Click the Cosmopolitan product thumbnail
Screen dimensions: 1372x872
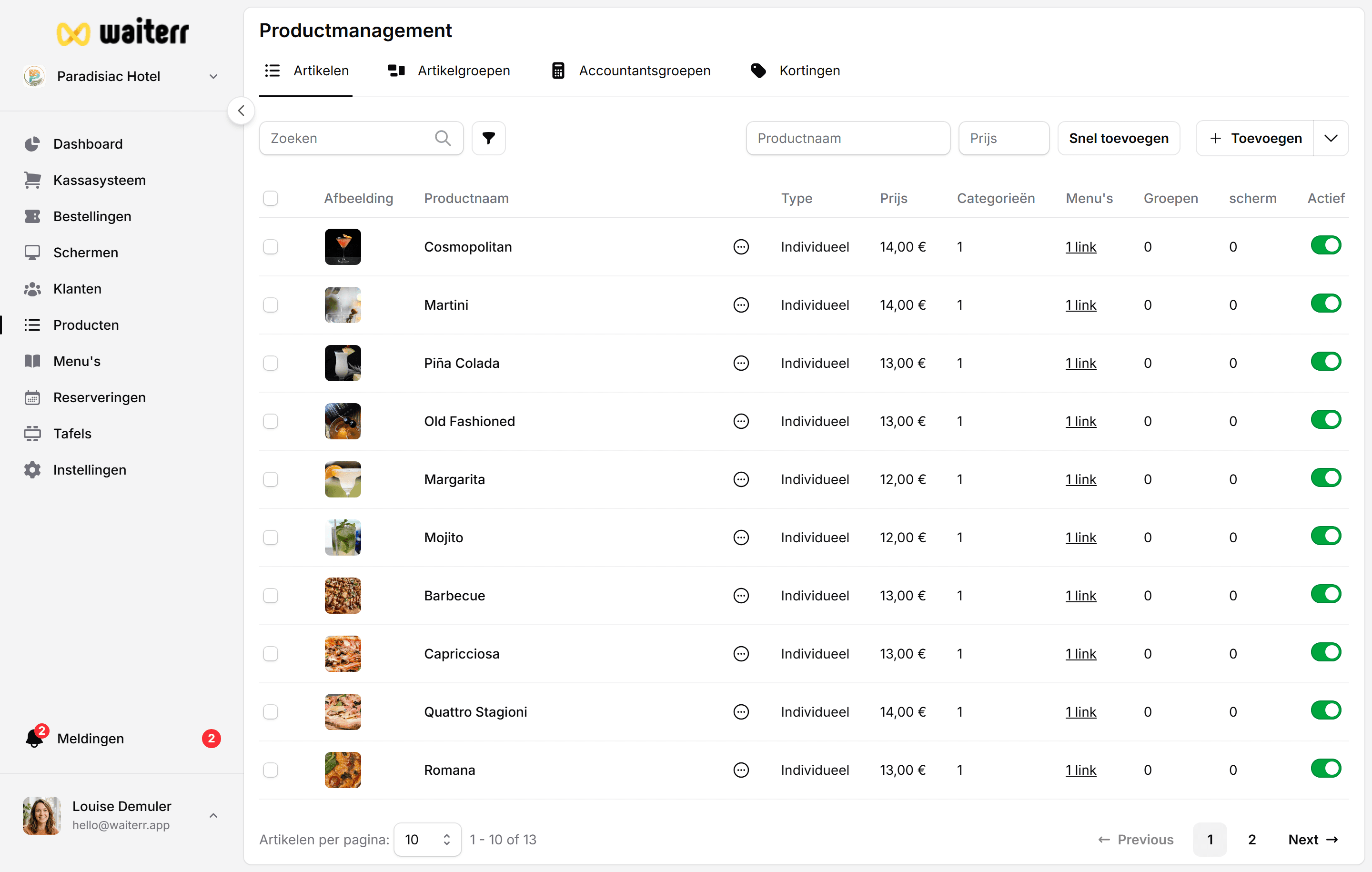343,247
